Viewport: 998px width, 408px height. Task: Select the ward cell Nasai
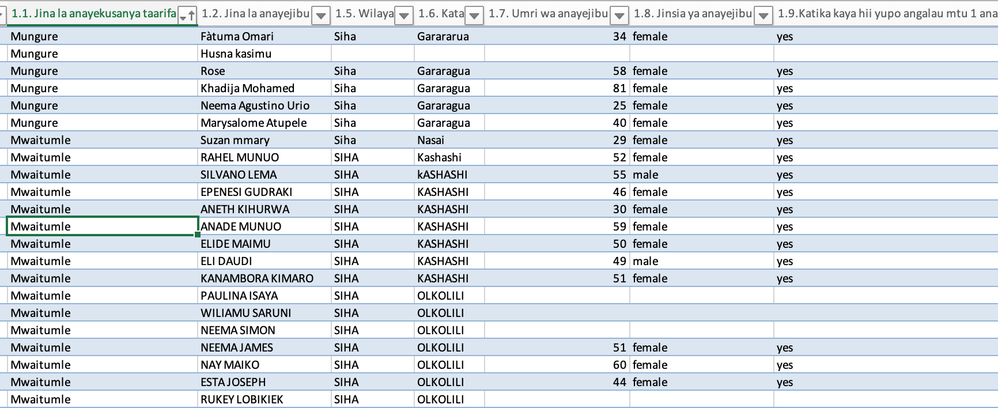pyautogui.click(x=449, y=140)
